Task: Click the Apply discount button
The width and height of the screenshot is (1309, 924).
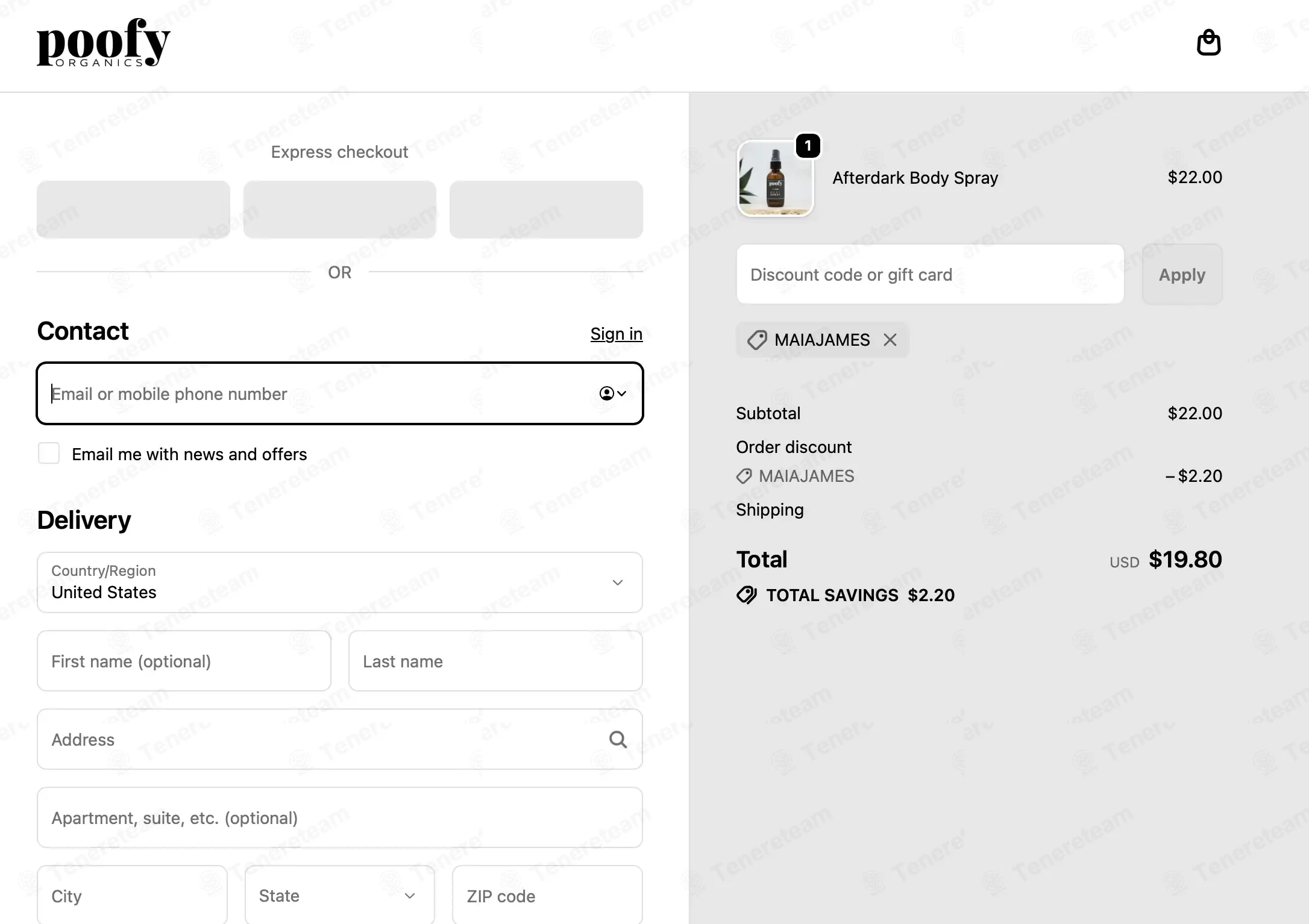Action: [x=1182, y=274]
